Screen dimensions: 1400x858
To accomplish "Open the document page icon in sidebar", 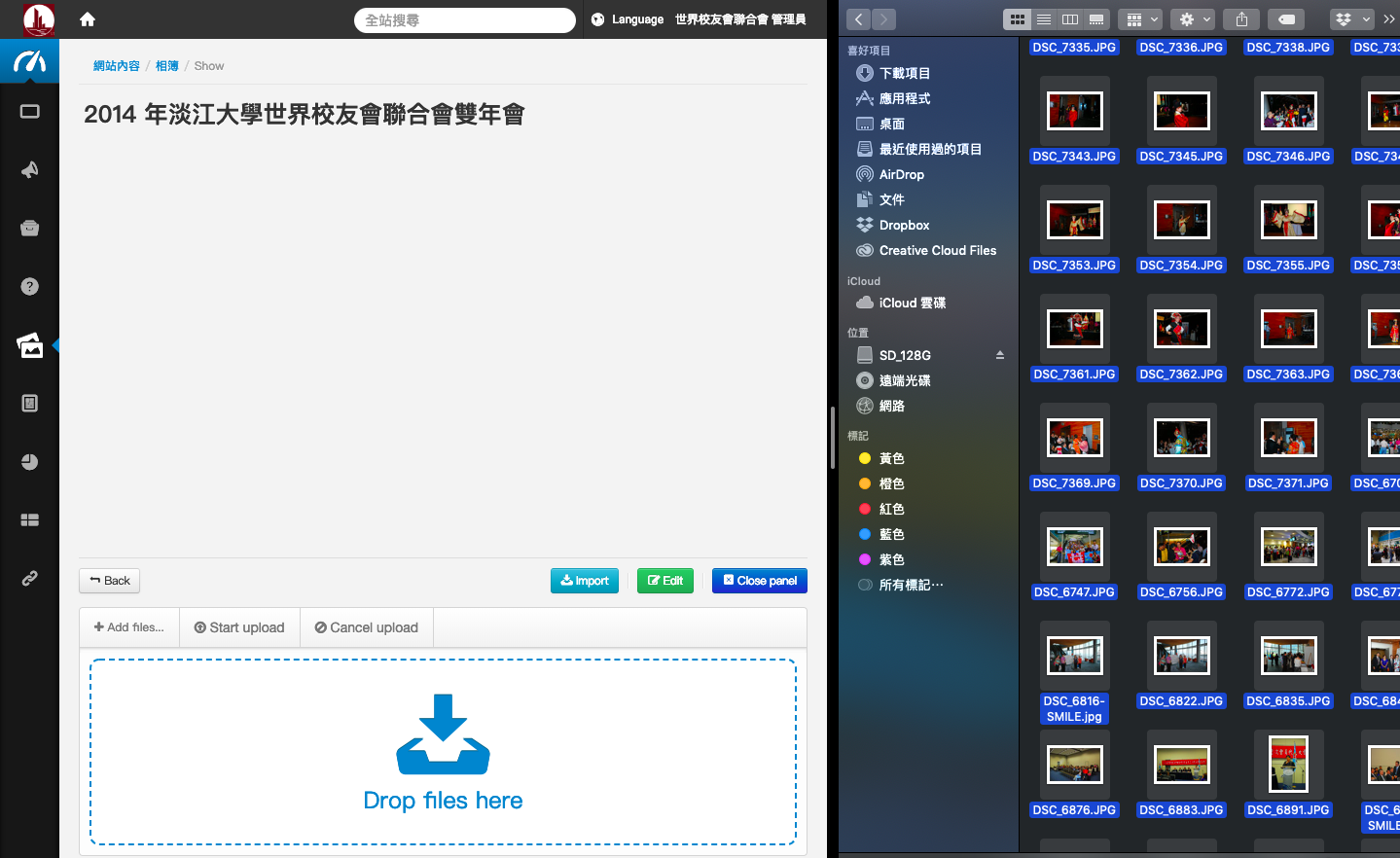I will coord(30,404).
